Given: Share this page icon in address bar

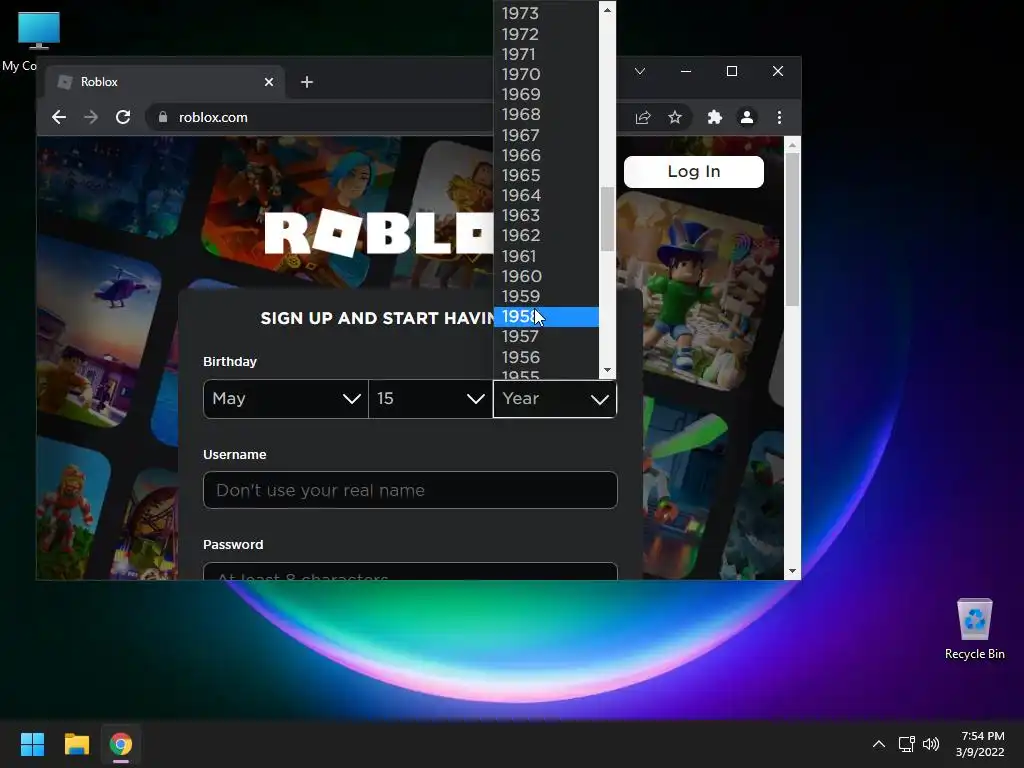Looking at the screenshot, I should click(643, 118).
